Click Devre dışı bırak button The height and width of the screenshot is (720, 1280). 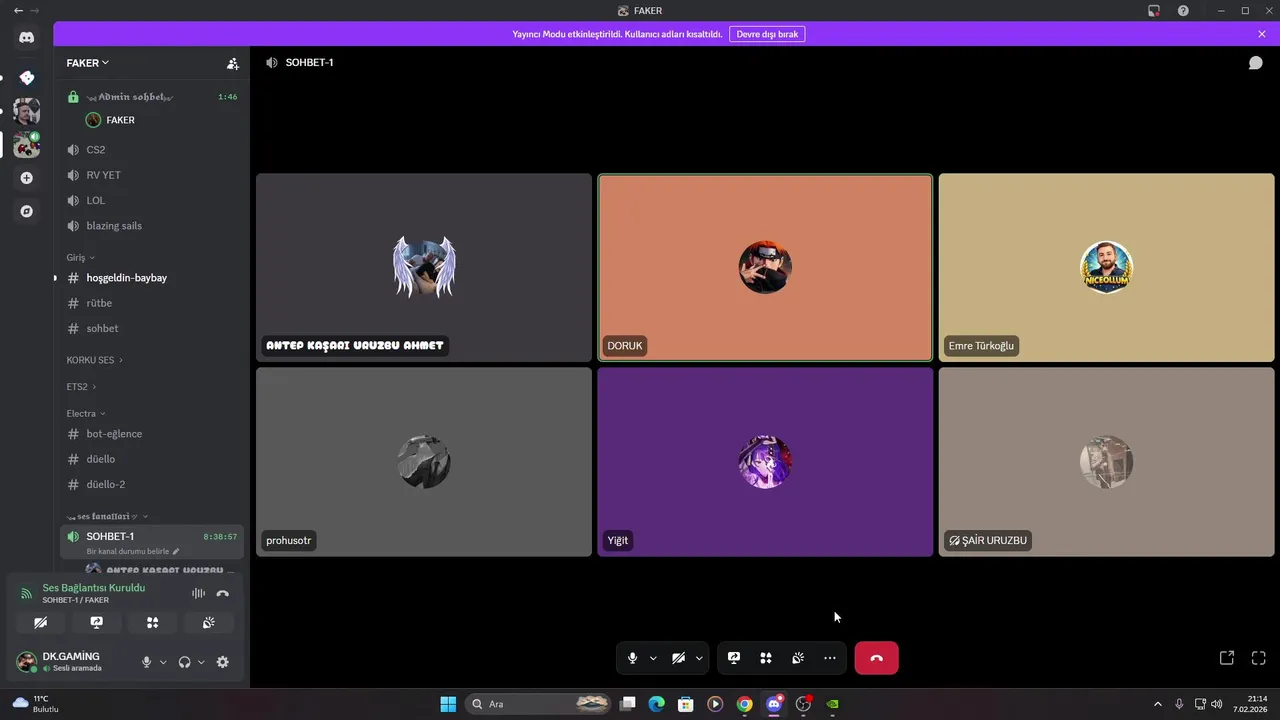pyautogui.click(x=767, y=34)
